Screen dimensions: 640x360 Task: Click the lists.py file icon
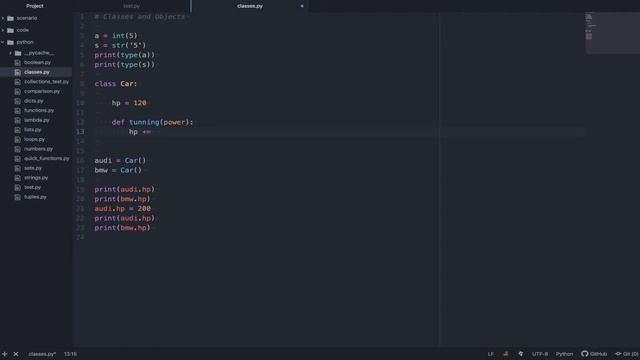tap(18, 130)
